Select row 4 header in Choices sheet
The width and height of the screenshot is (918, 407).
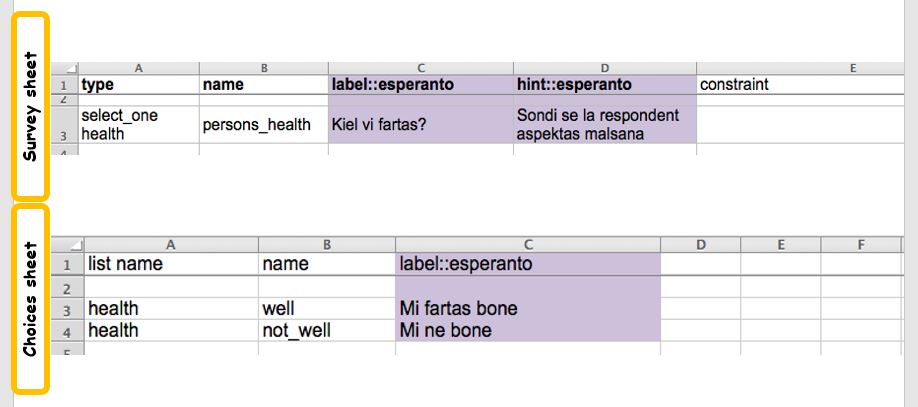[x=68, y=330]
